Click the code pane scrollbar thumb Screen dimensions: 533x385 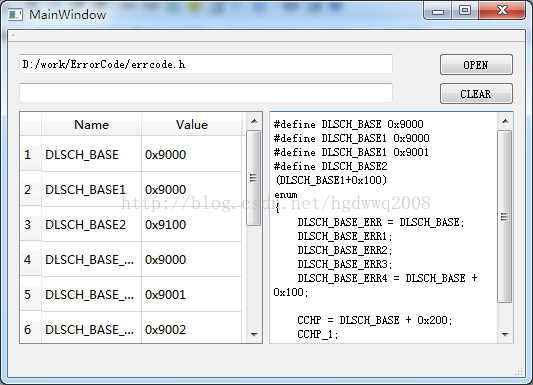[x=505, y=216]
